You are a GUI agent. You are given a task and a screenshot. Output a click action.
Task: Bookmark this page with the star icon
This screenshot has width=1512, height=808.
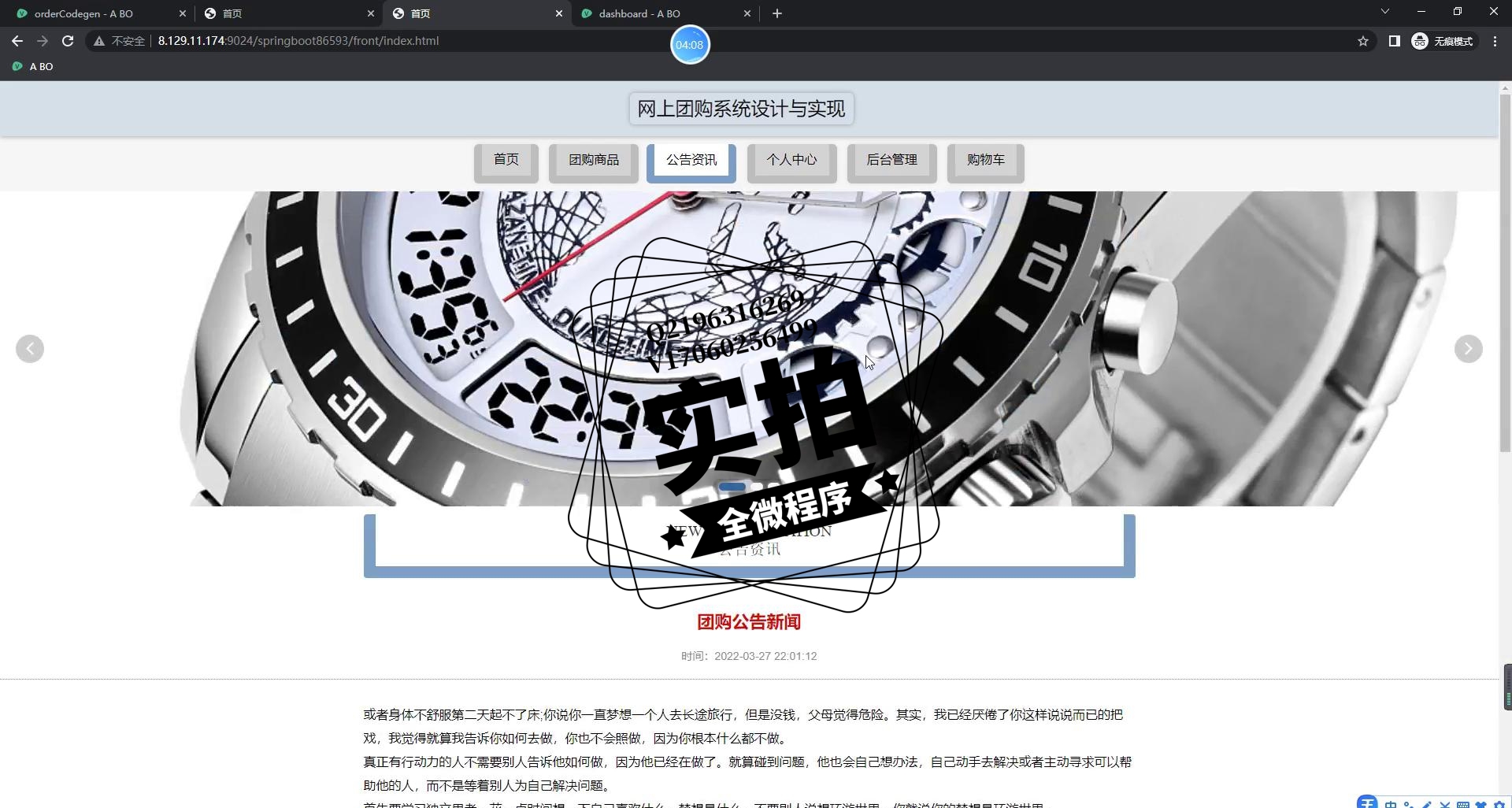tap(1363, 41)
